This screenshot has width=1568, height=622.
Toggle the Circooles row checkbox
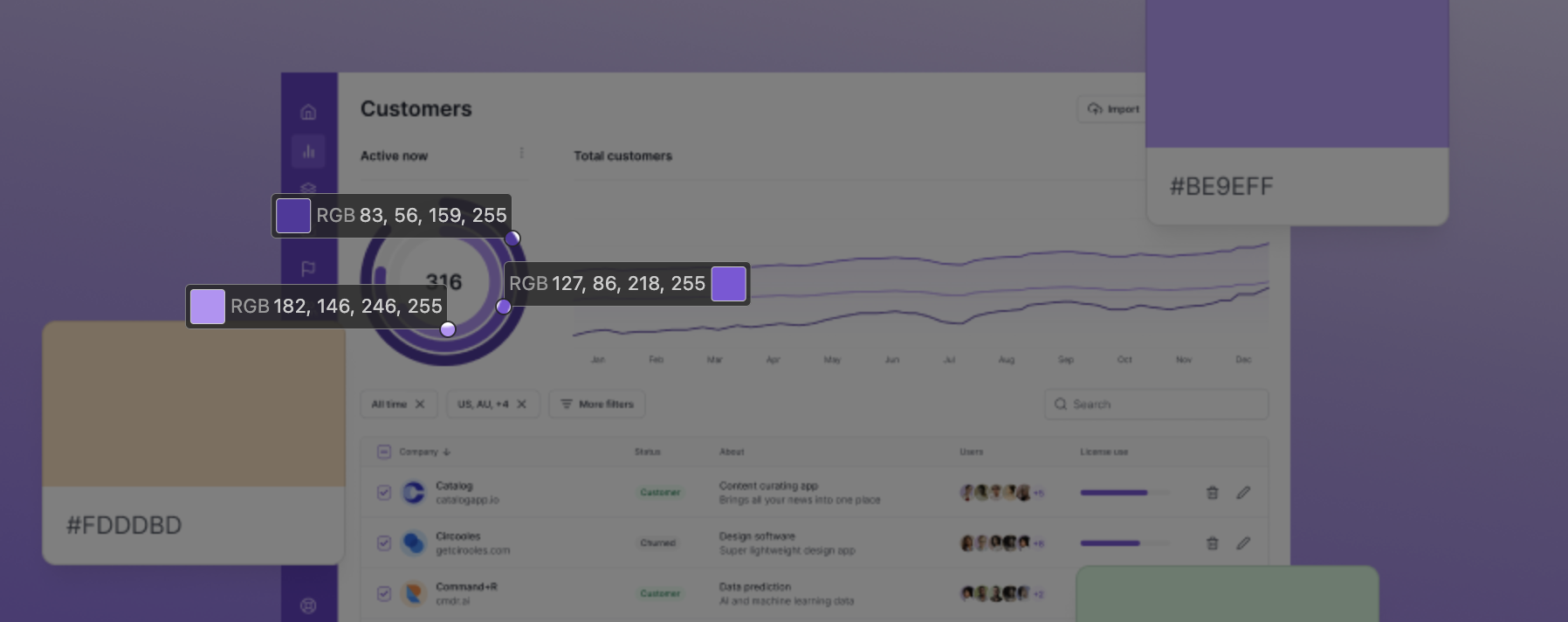point(383,543)
